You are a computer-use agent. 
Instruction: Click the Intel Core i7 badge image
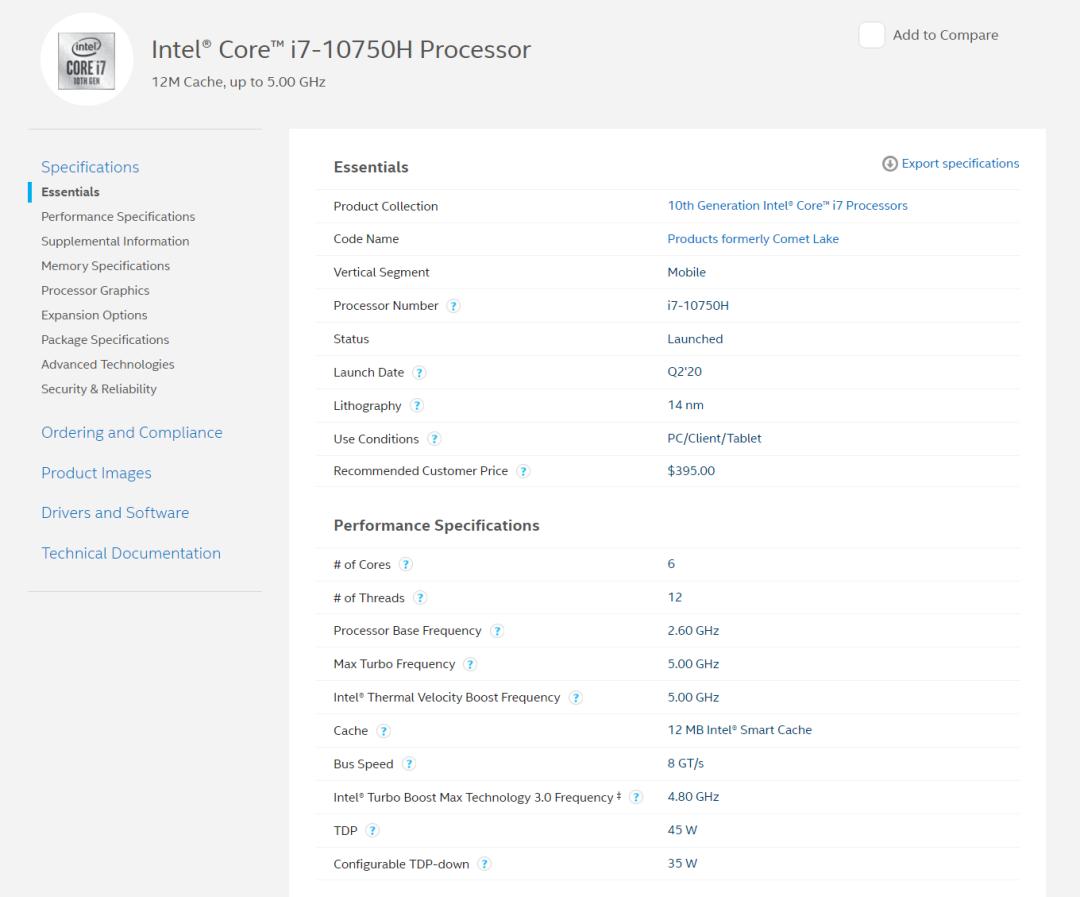[x=86, y=60]
